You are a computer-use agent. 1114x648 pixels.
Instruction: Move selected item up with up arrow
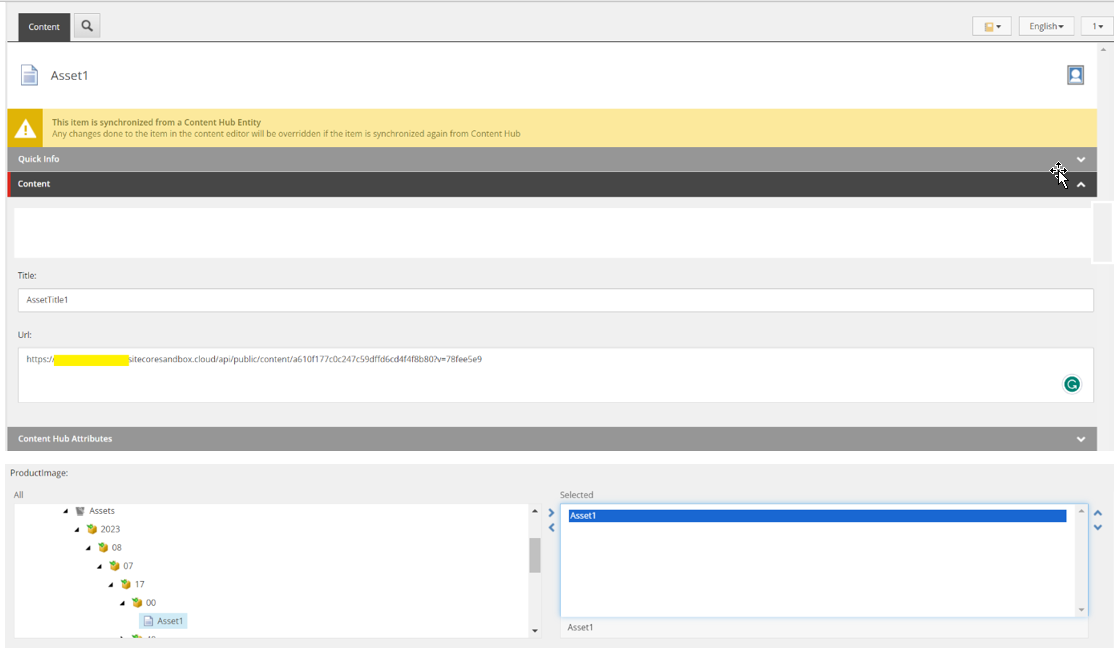[1098, 513]
